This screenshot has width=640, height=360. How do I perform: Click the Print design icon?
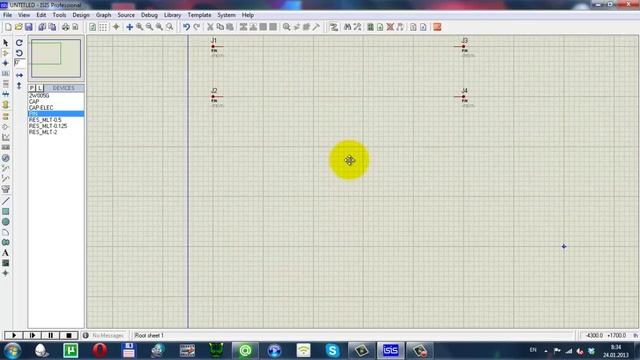tap(65, 27)
